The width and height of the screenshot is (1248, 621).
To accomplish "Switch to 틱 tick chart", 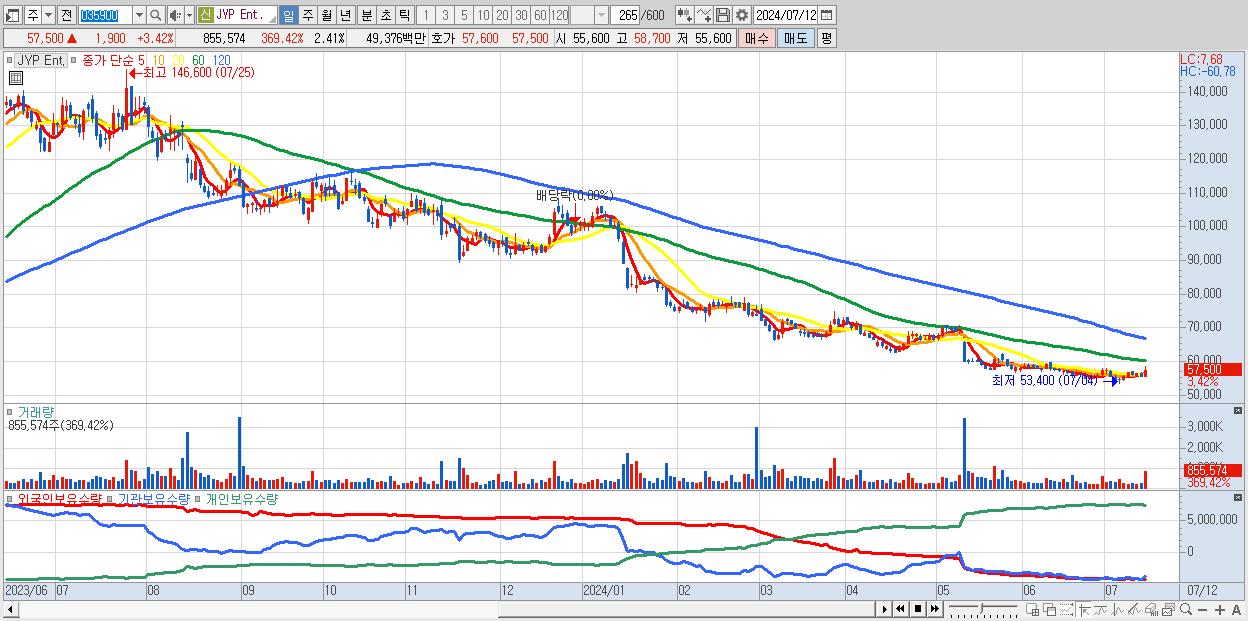I will (x=404, y=15).
